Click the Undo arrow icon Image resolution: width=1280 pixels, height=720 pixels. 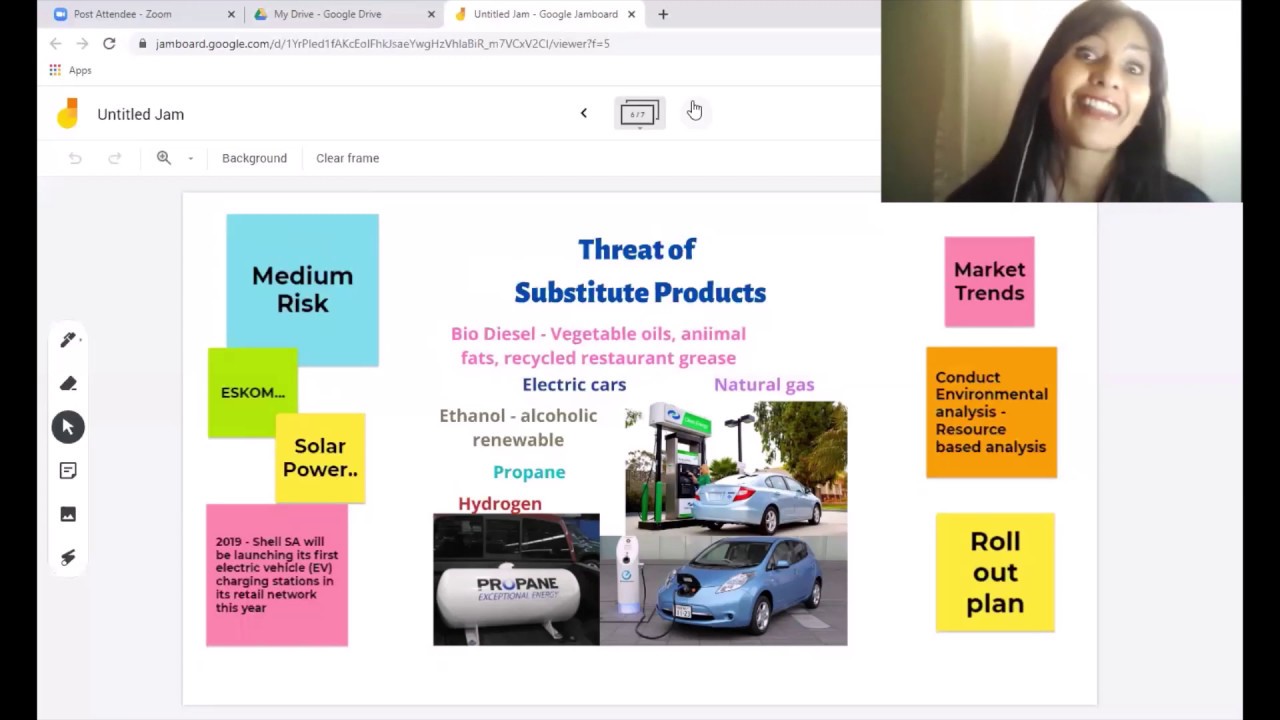(75, 158)
